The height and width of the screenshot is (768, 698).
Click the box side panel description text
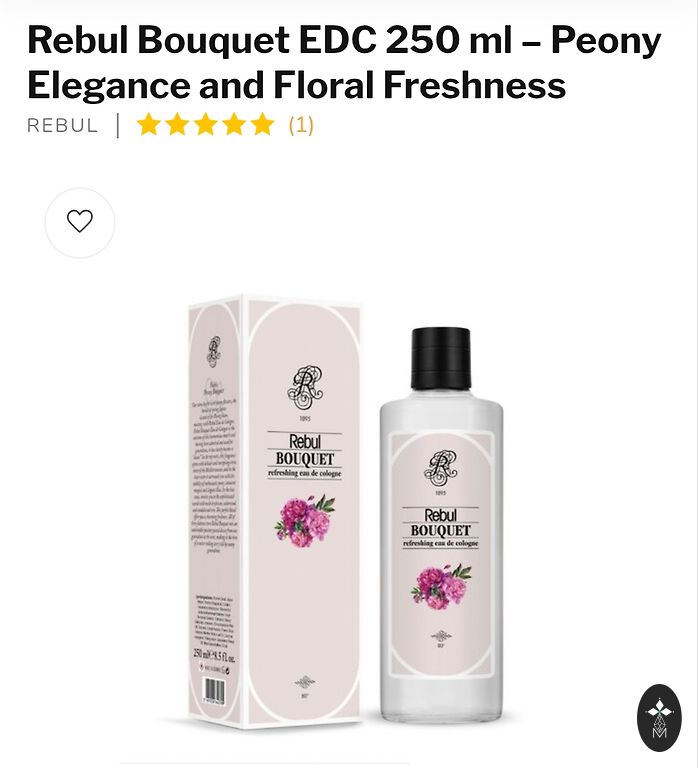(213, 474)
